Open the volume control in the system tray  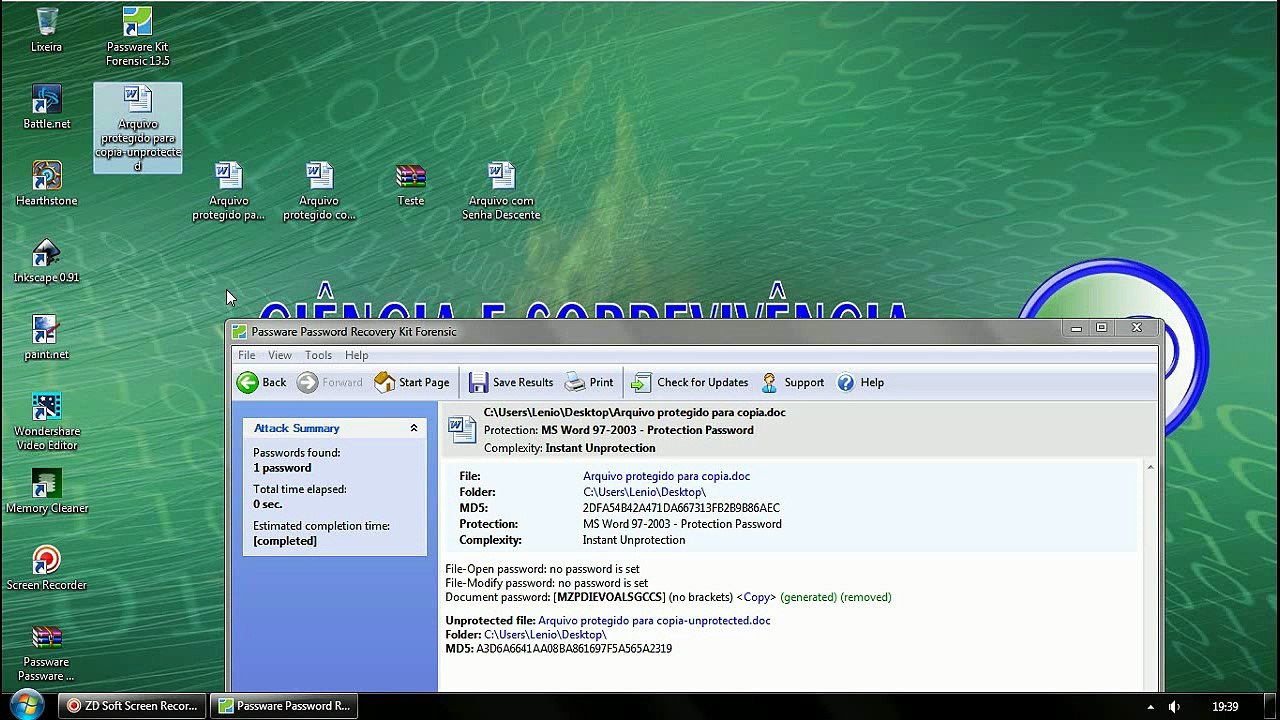(x=1175, y=707)
